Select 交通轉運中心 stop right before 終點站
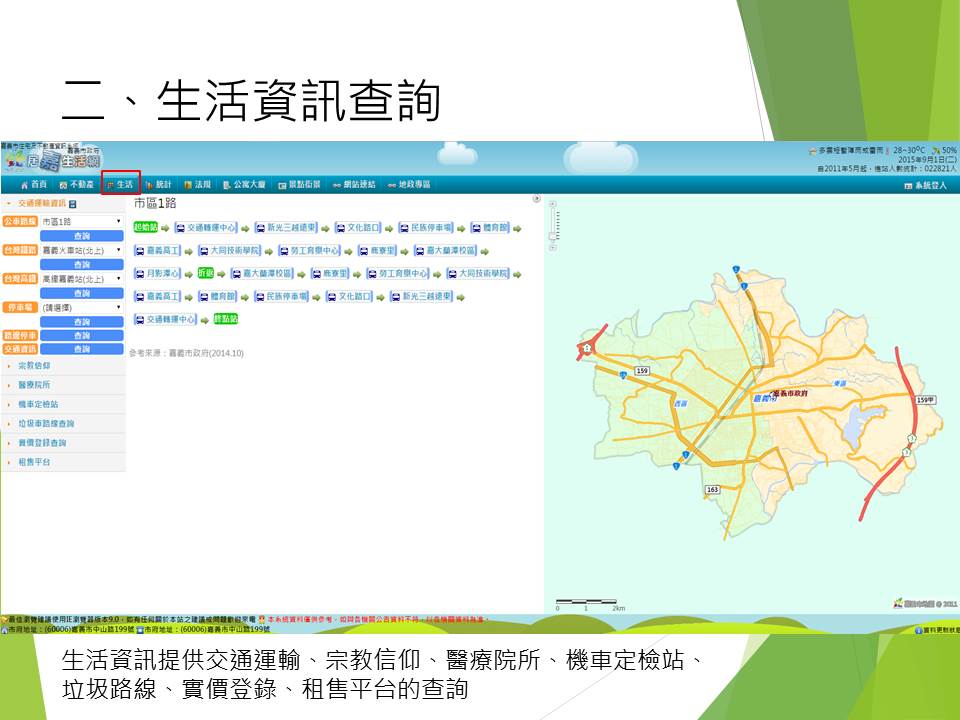This screenshot has height=720, width=960. tap(165, 320)
